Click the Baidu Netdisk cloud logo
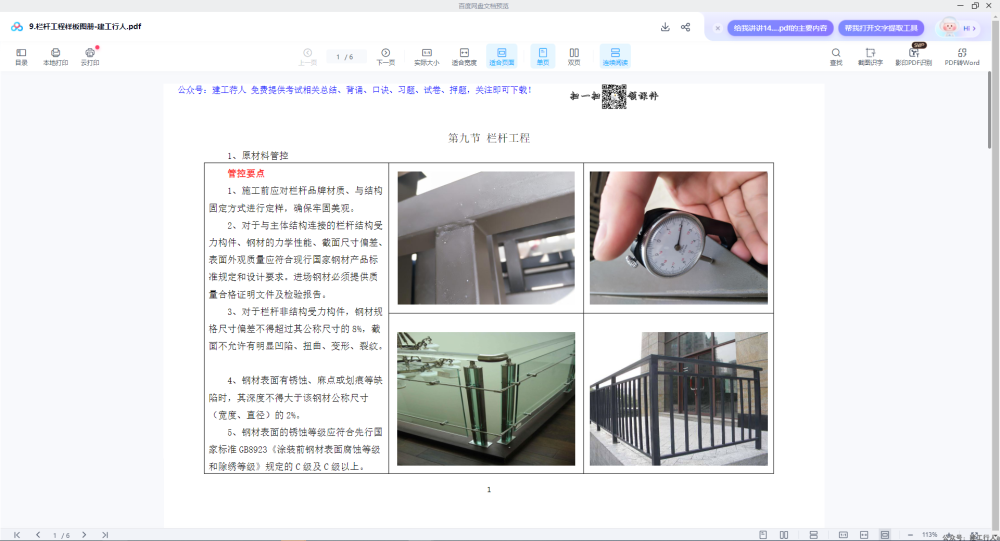 pyautogui.click(x=17, y=27)
